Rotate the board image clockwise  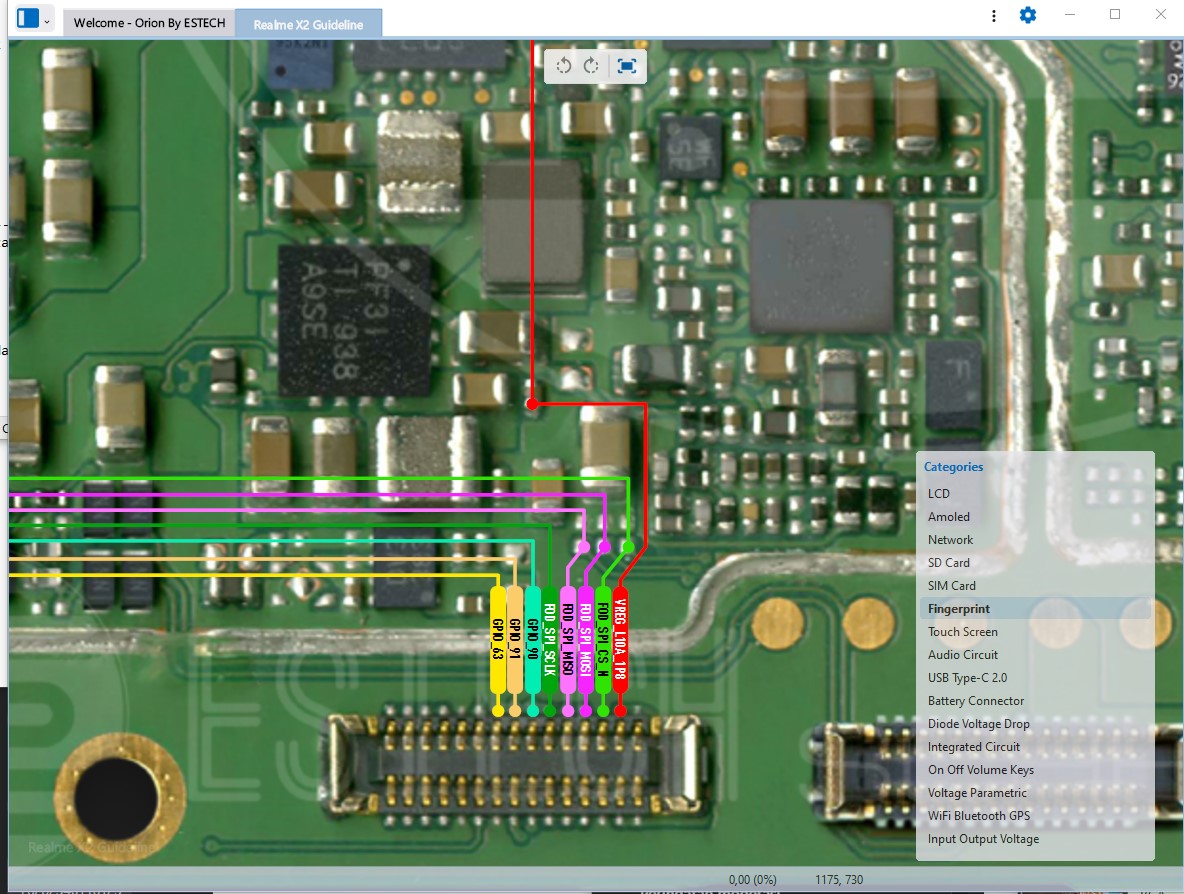coord(592,66)
